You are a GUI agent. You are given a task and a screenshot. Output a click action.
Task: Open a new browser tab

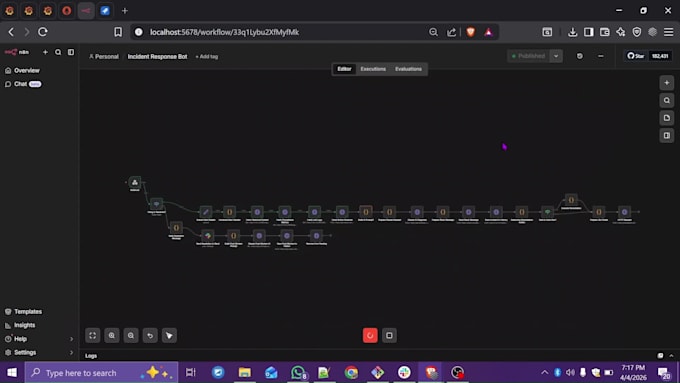[x=124, y=11]
